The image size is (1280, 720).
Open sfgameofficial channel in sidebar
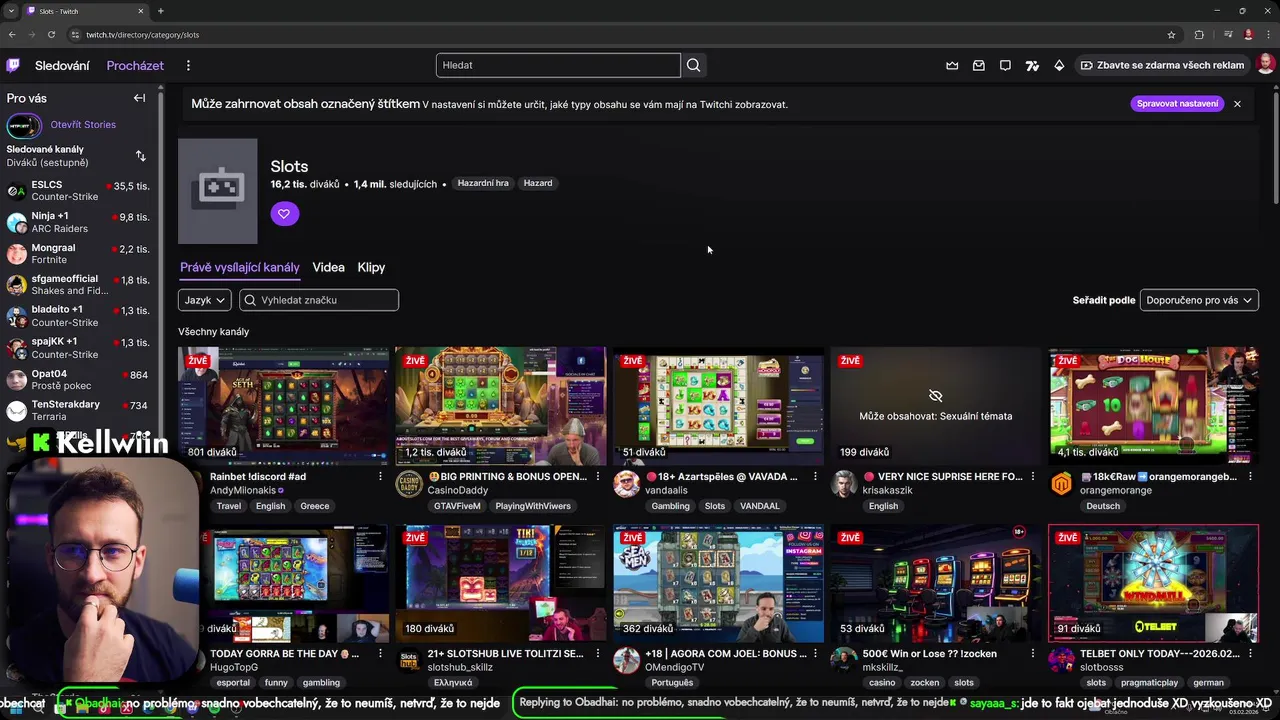pos(78,284)
